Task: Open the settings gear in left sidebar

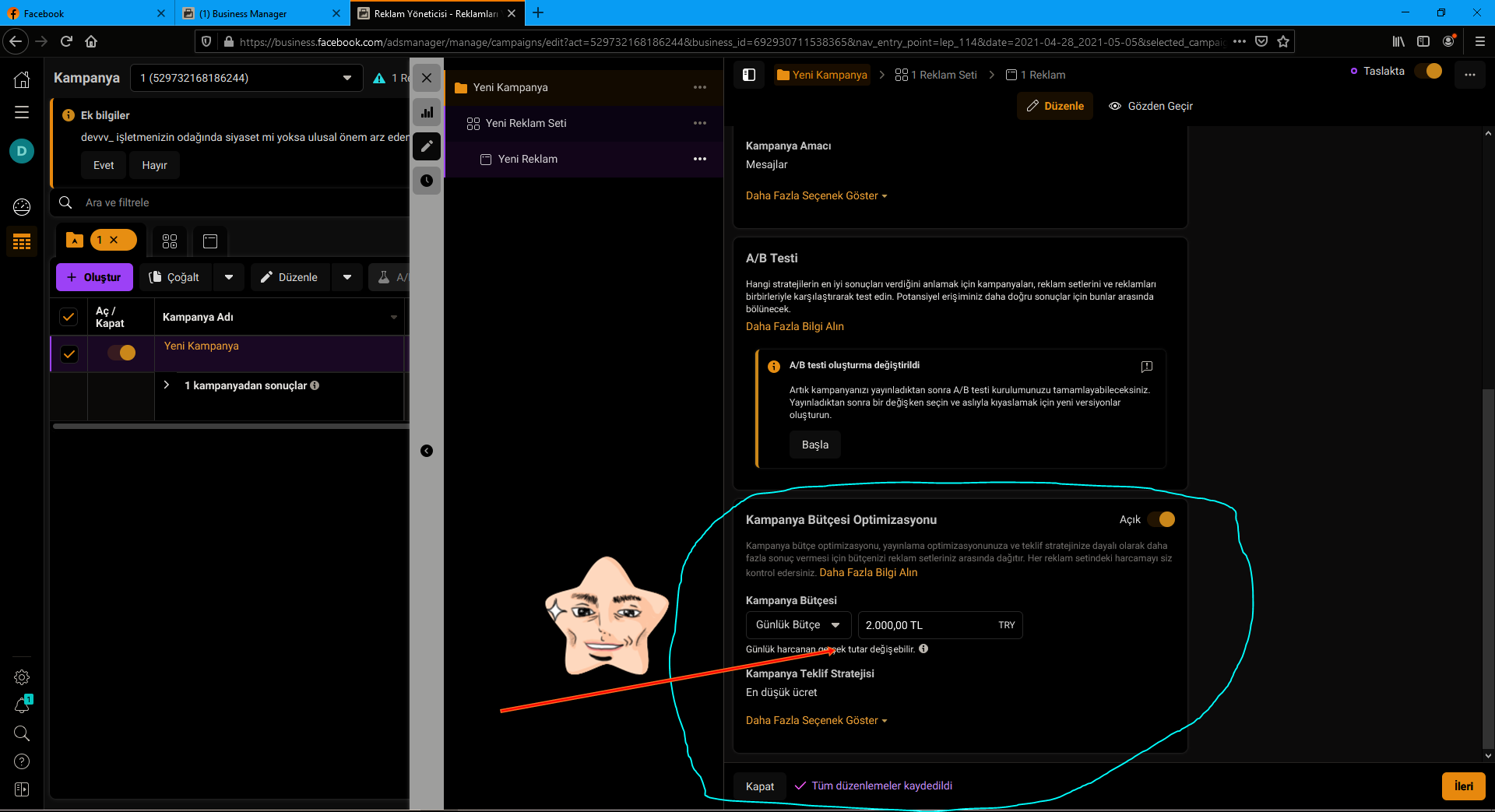Action: click(x=22, y=677)
